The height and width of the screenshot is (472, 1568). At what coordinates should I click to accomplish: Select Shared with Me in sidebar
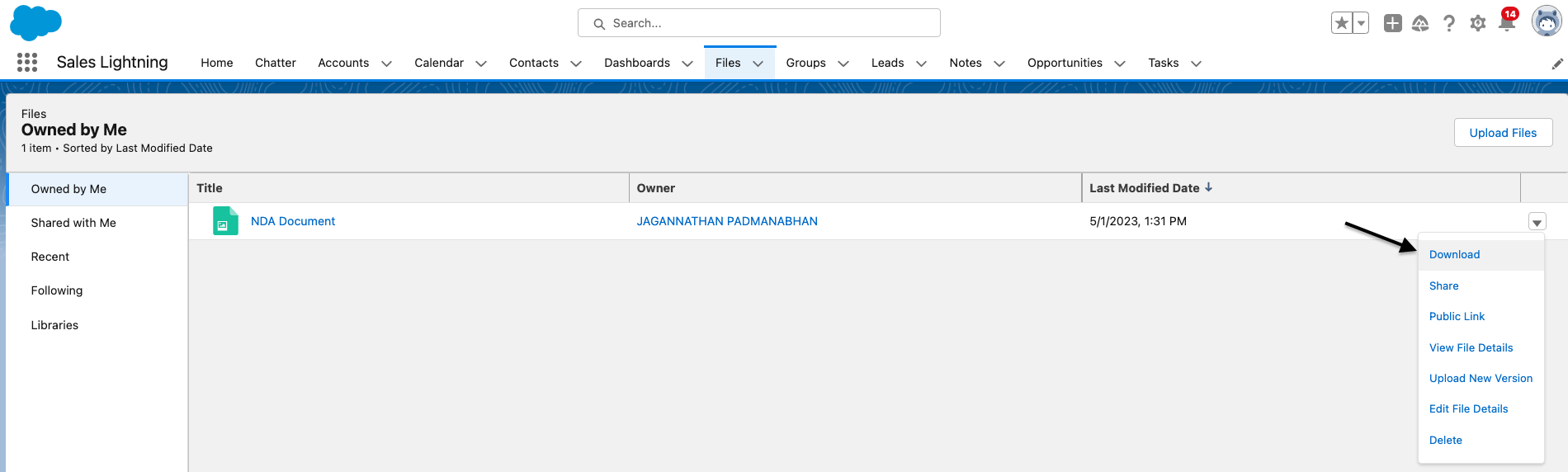click(97, 223)
